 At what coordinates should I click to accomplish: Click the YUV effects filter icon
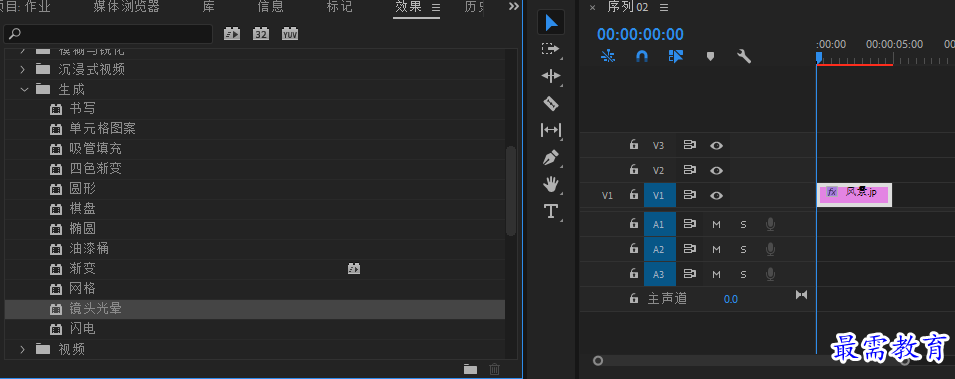[290, 34]
